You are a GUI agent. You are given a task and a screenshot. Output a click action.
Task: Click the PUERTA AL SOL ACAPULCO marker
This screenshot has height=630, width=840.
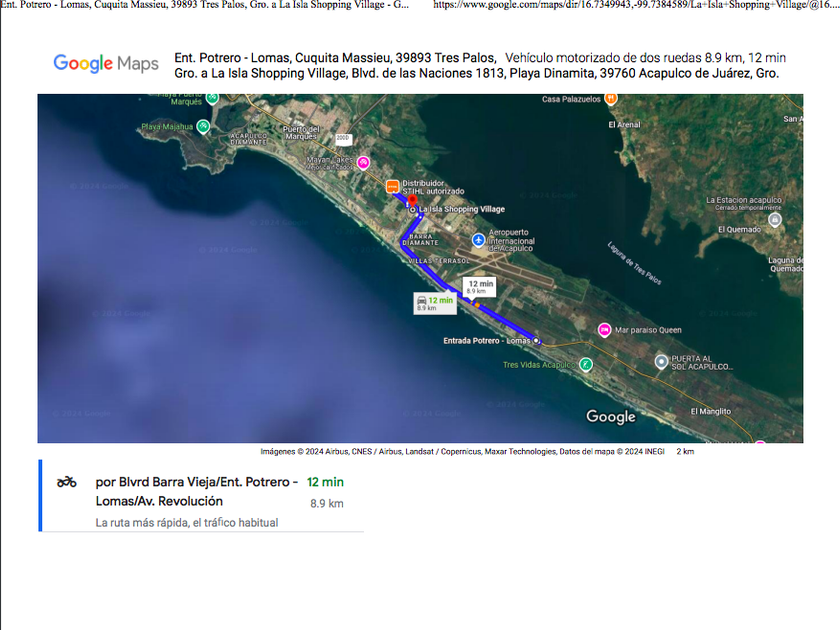pos(662,362)
